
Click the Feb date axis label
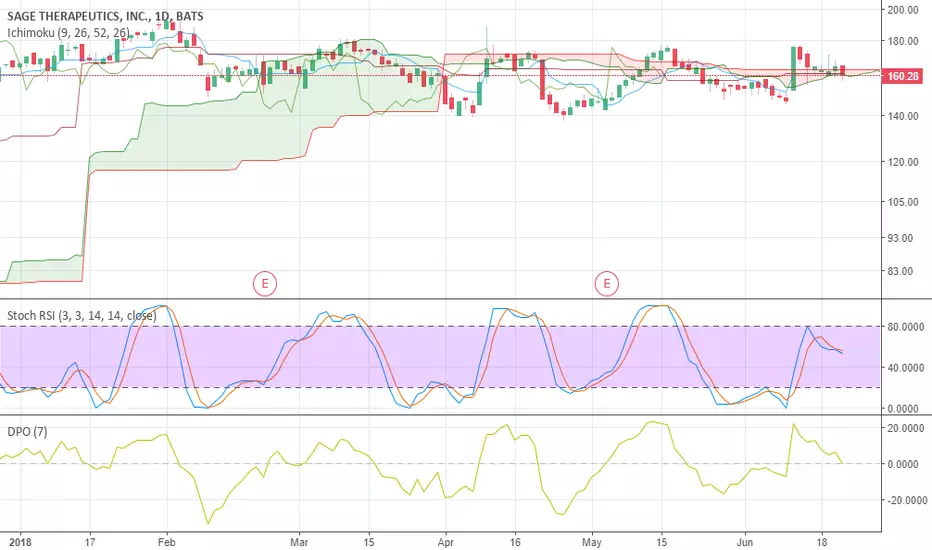167,542
